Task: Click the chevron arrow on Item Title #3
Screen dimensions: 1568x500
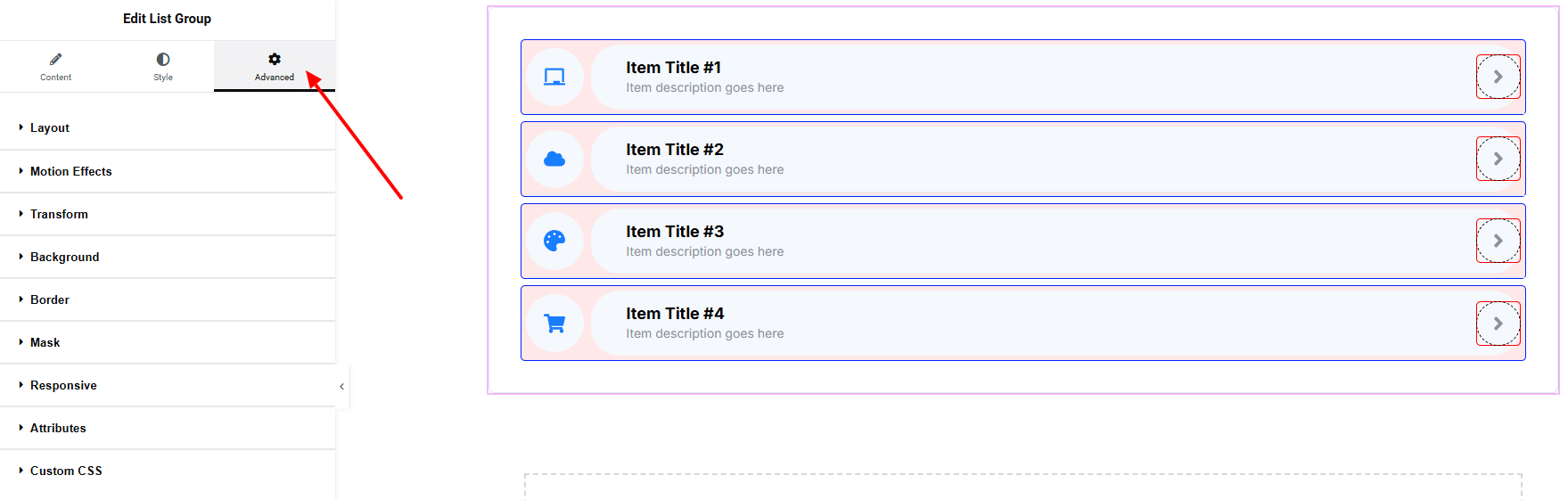Action: click(x=1498, y=241)
